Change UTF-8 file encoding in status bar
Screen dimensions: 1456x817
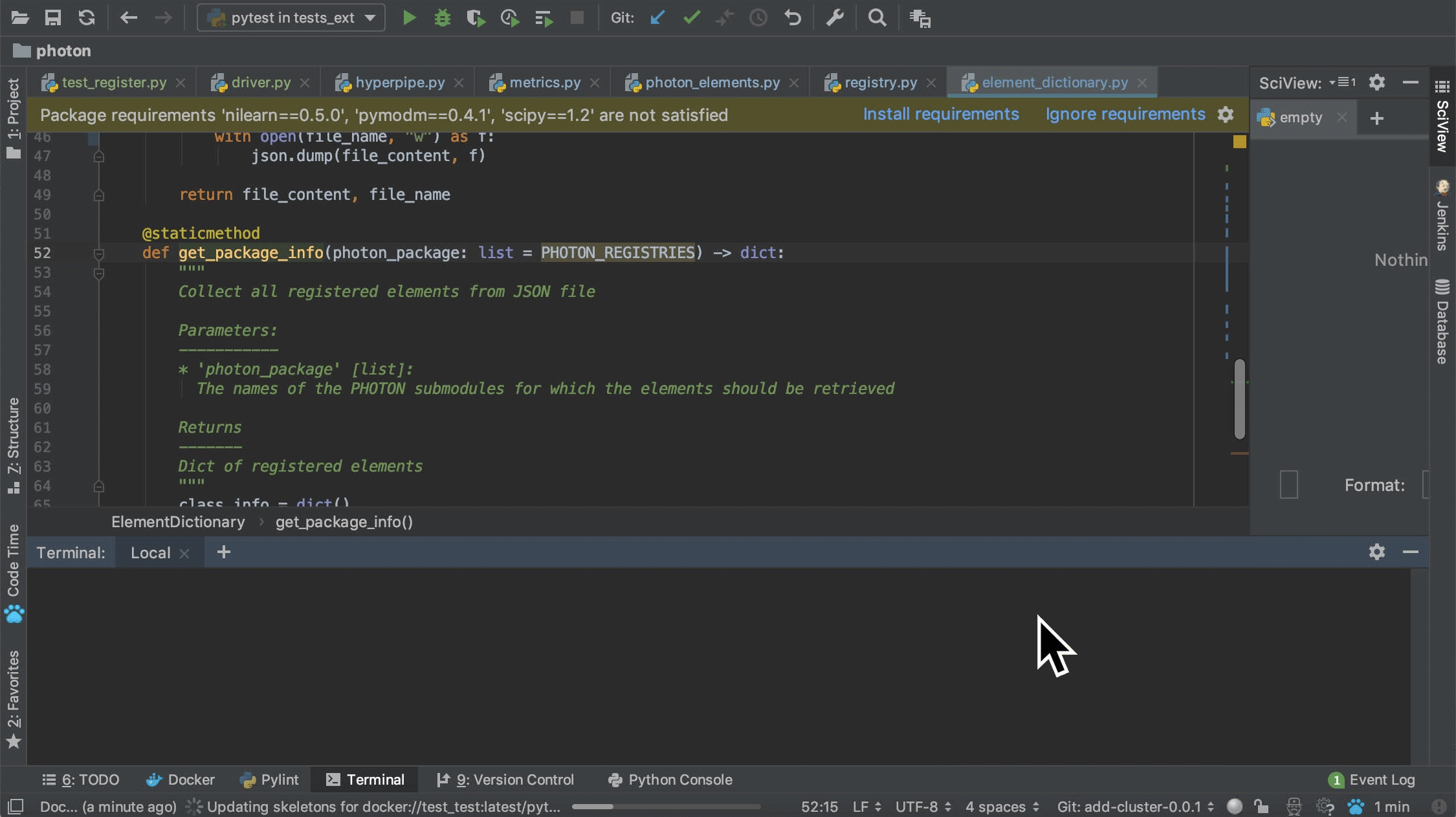point(923,807)
